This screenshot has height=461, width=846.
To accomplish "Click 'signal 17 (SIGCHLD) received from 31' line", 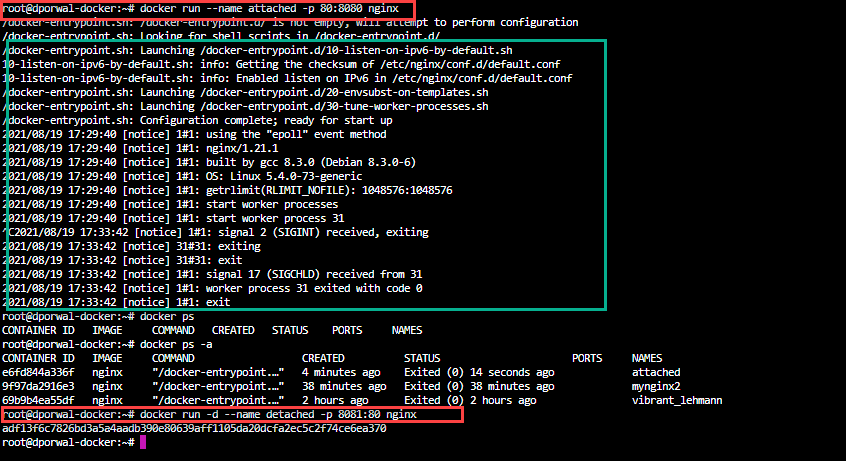I will point(212,275).
